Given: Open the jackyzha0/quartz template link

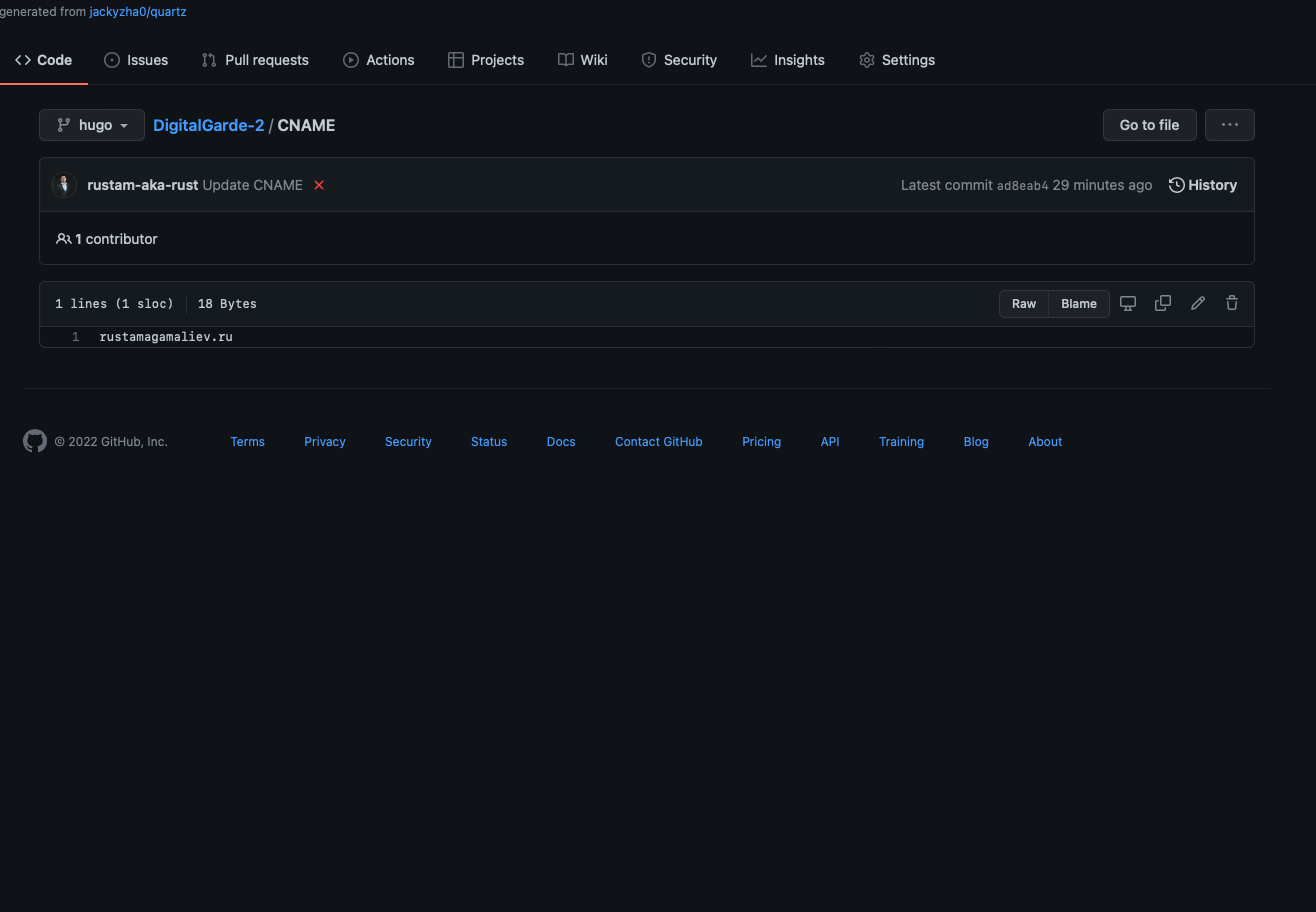Looking at the screenshot, I should pos(138,12).
